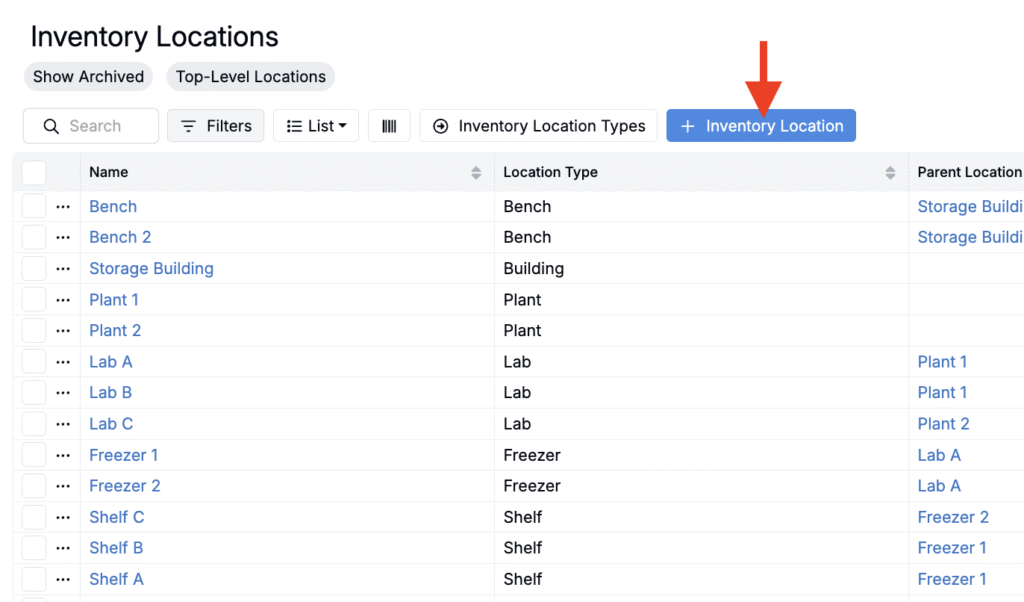Image resolution: width=1024 pixels, height=602 pixels.
Task: Open row actions menu for Freezer 2
Action: 63,486
